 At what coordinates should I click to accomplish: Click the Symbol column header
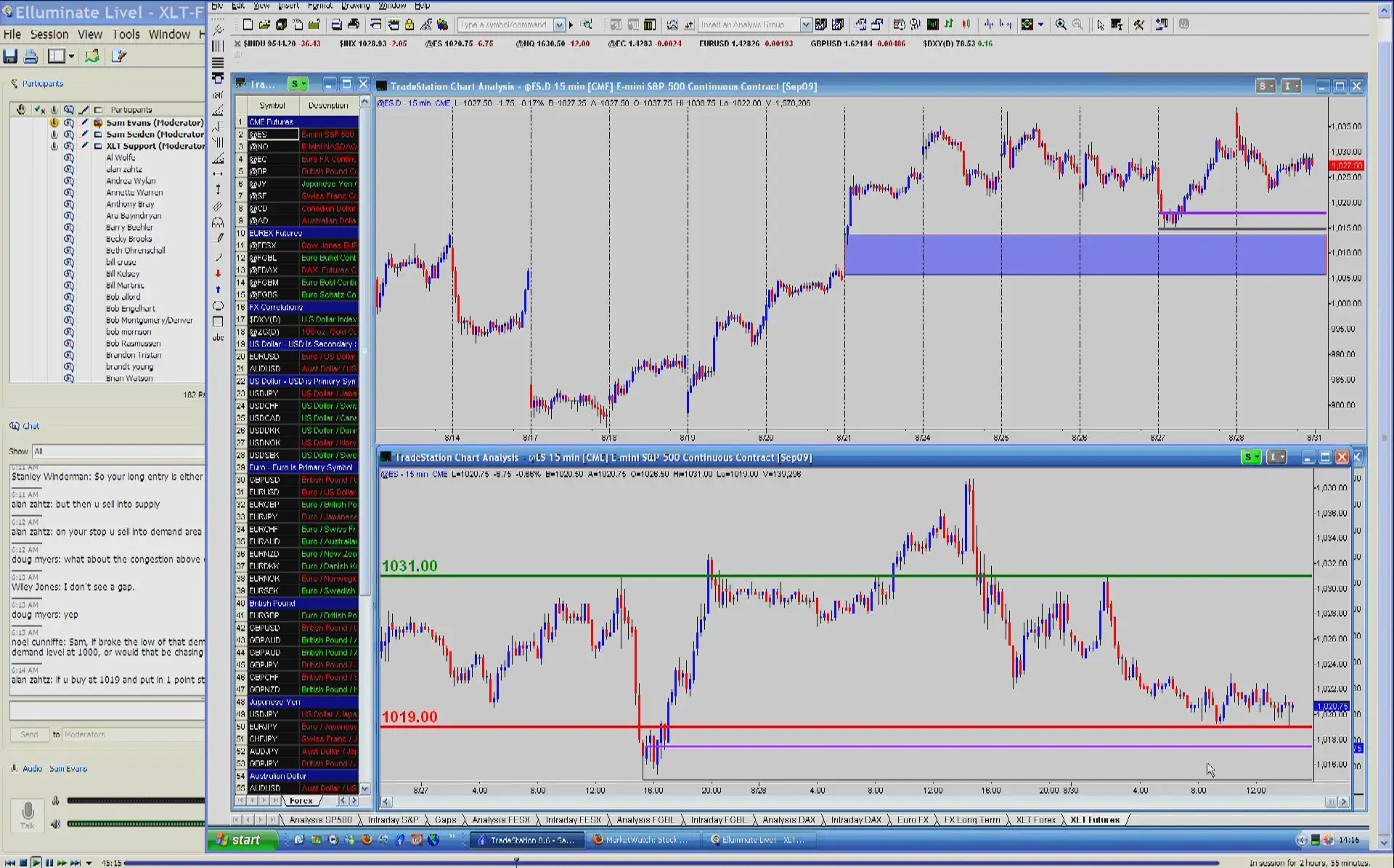click(x=272, y=105)
